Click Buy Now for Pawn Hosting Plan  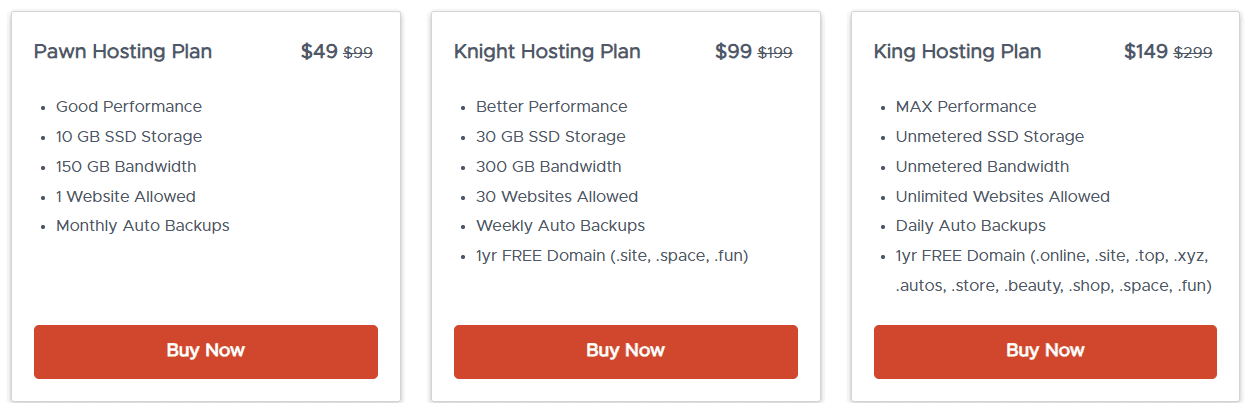(x=205, y=351)
